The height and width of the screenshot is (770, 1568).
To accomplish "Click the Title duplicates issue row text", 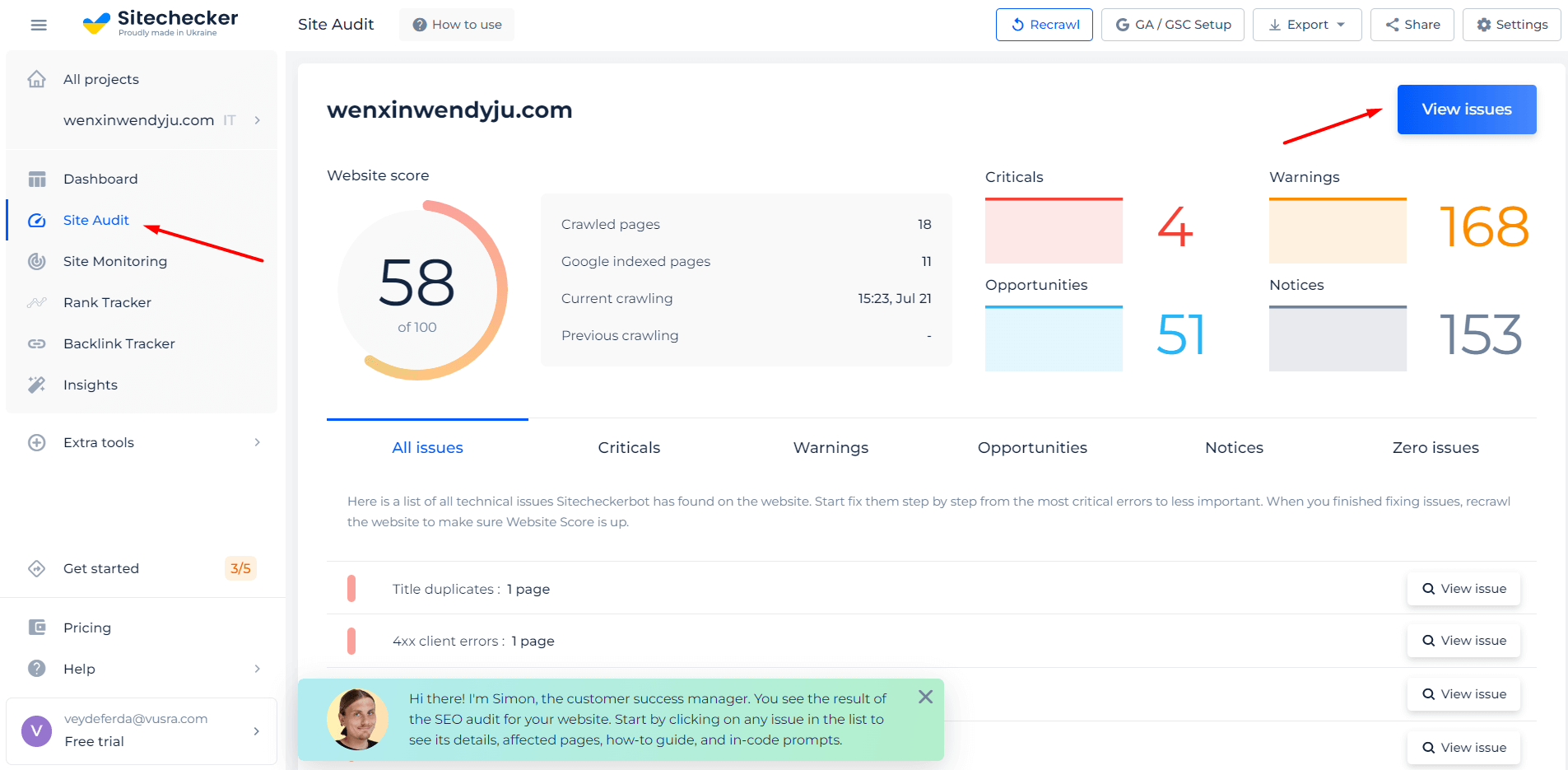I will tap(471, 589).
